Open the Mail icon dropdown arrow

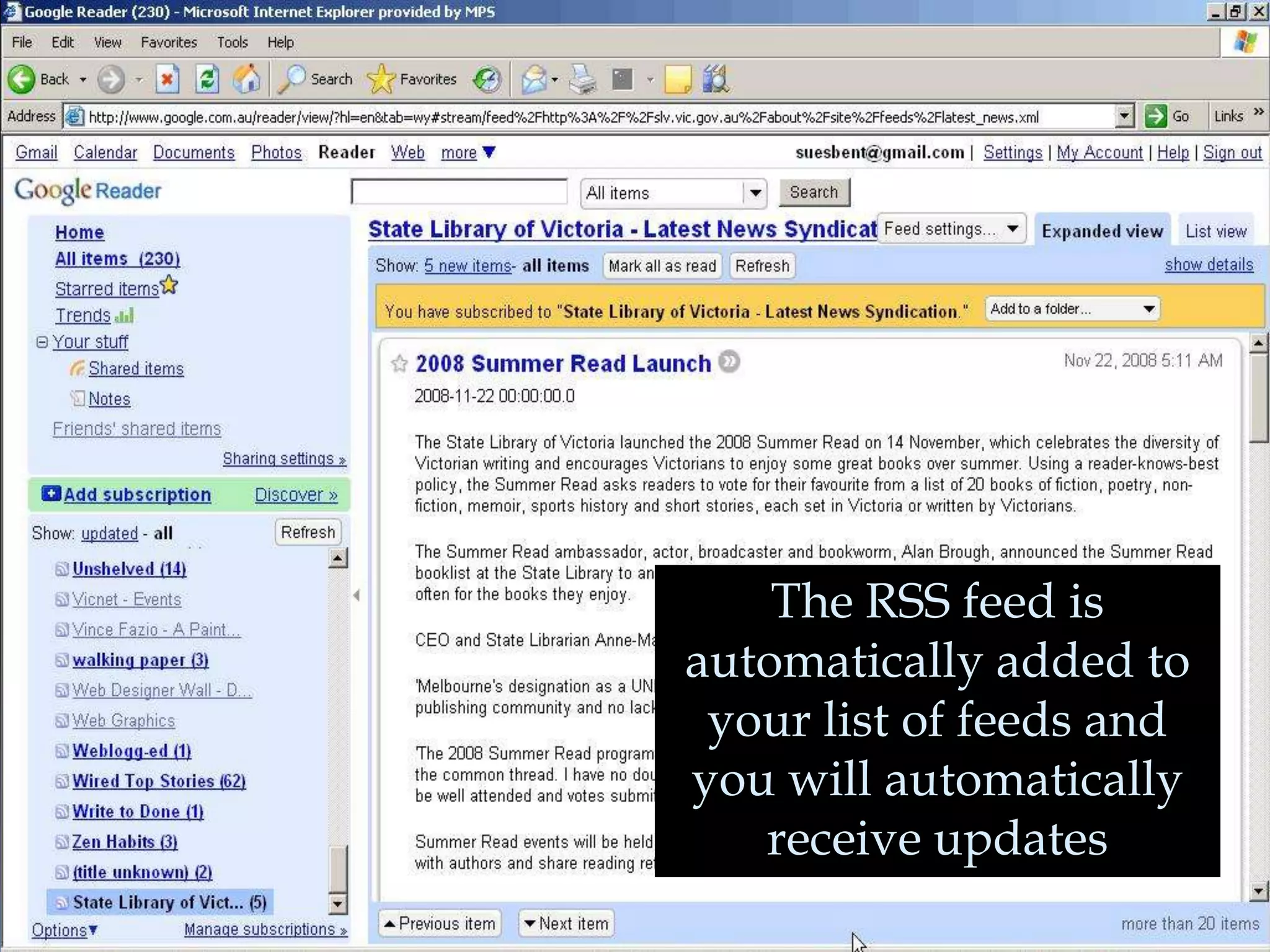click(x=555, y=79)
